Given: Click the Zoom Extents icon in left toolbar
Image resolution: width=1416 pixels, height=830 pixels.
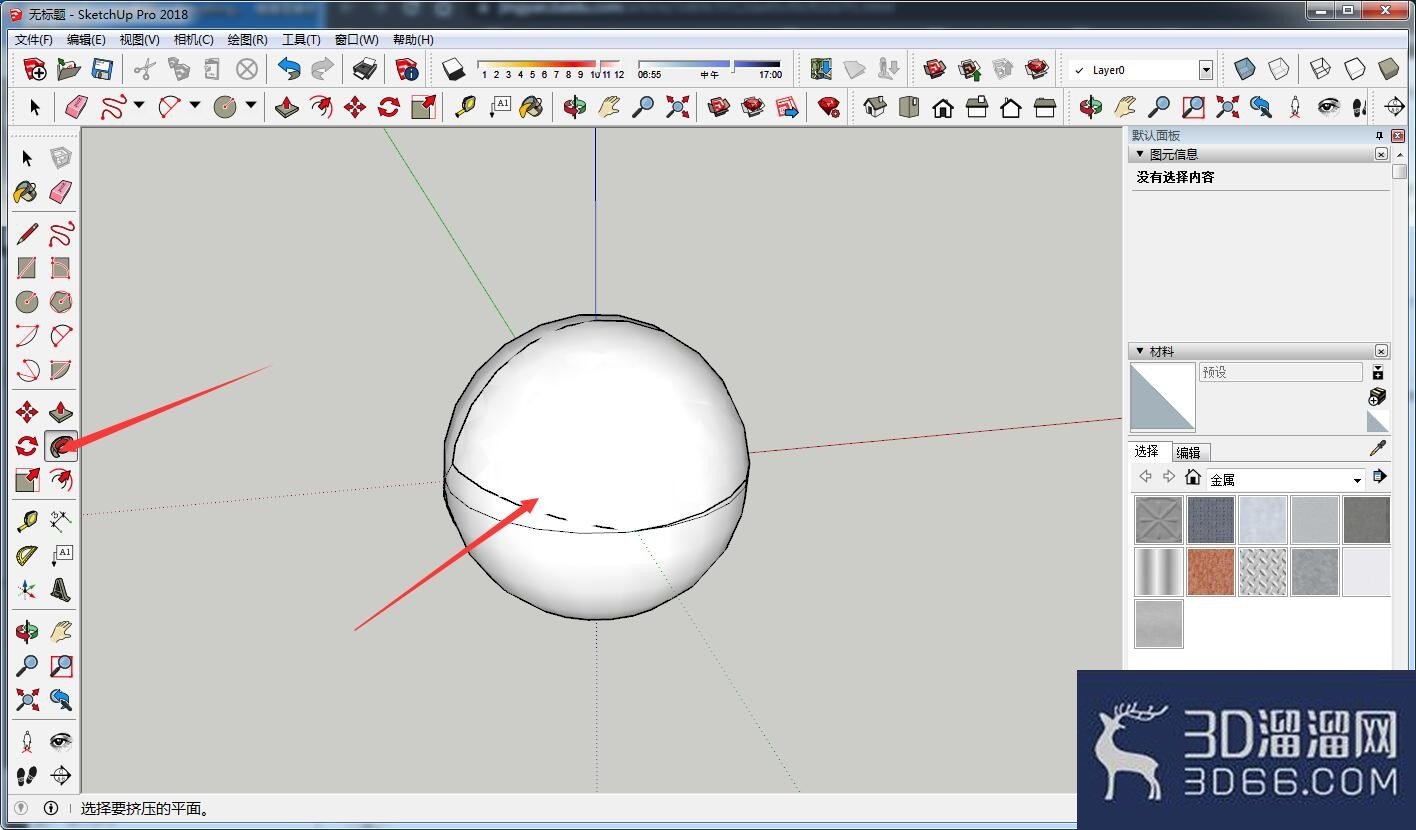Looking at the screenshot, I should pos(27,699).
